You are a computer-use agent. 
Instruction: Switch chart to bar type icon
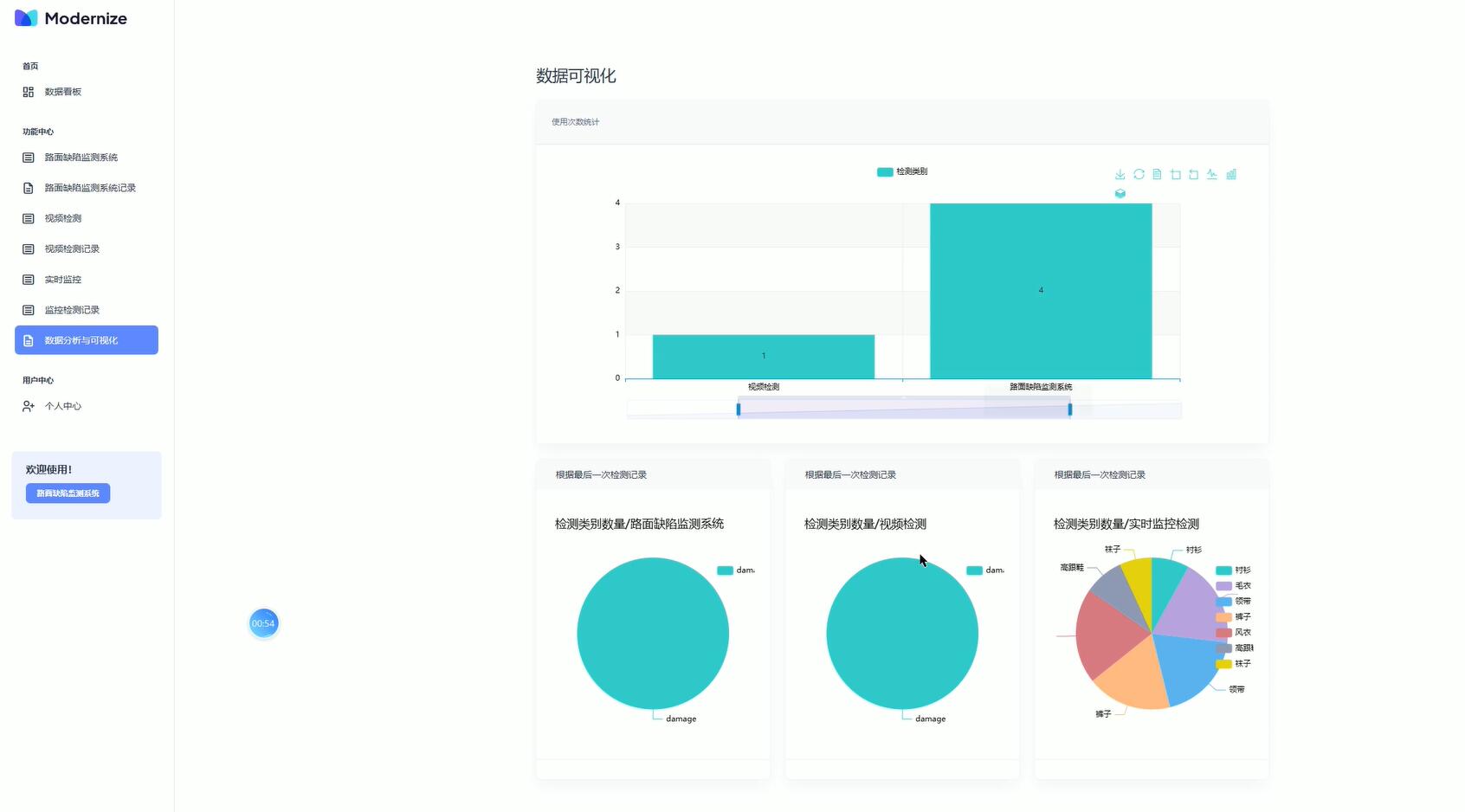tap(1231, 174)
